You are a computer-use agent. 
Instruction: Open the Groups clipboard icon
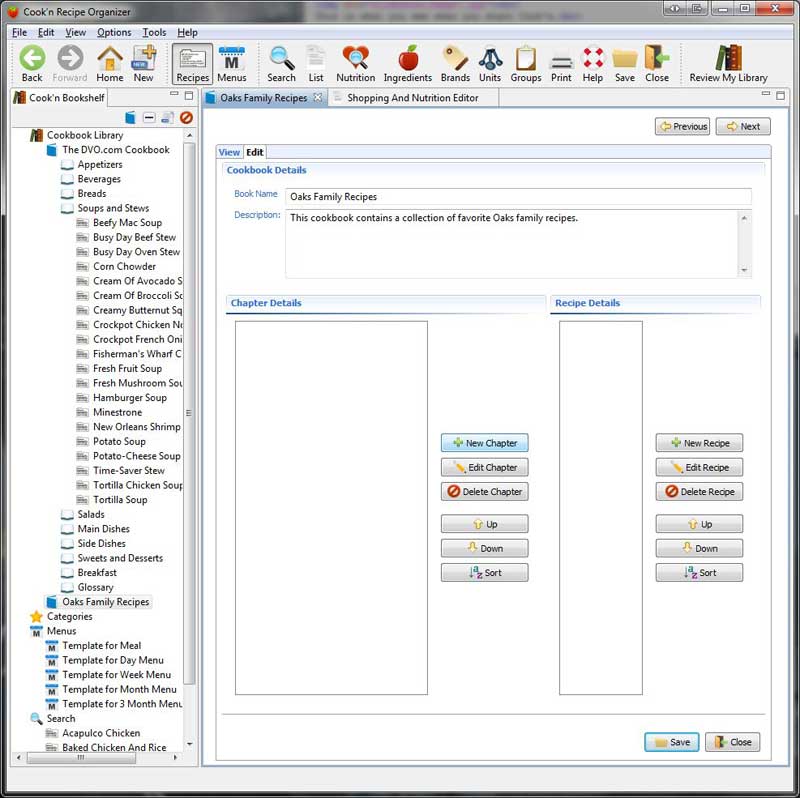pos(526,64)
